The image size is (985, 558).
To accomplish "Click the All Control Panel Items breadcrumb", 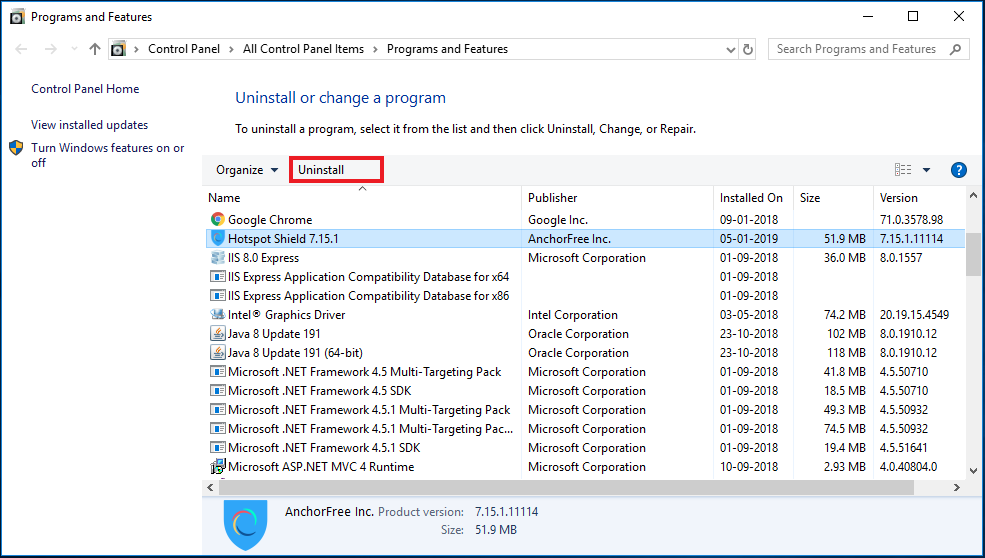I will tap(303, 49).
